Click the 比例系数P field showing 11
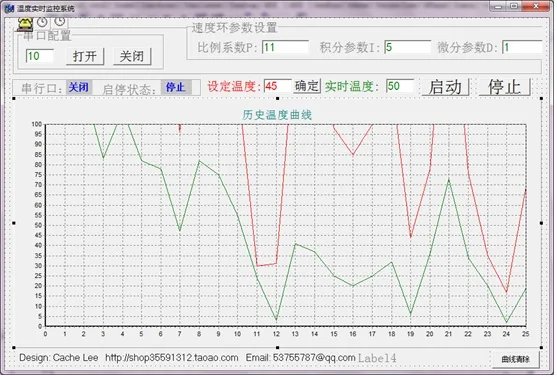Viewport: 557px width, 377px height. 285,47
